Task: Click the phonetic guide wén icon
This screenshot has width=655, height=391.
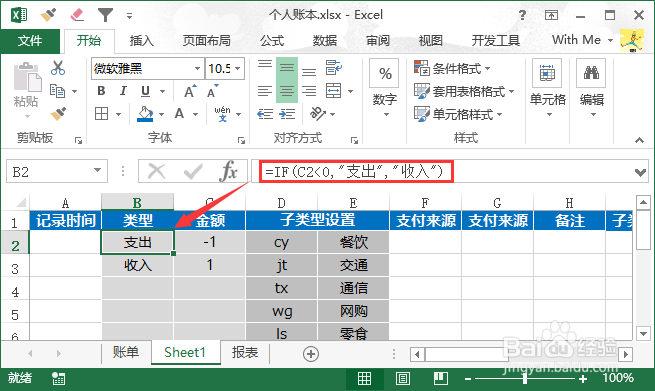Action: click(222, 114)
